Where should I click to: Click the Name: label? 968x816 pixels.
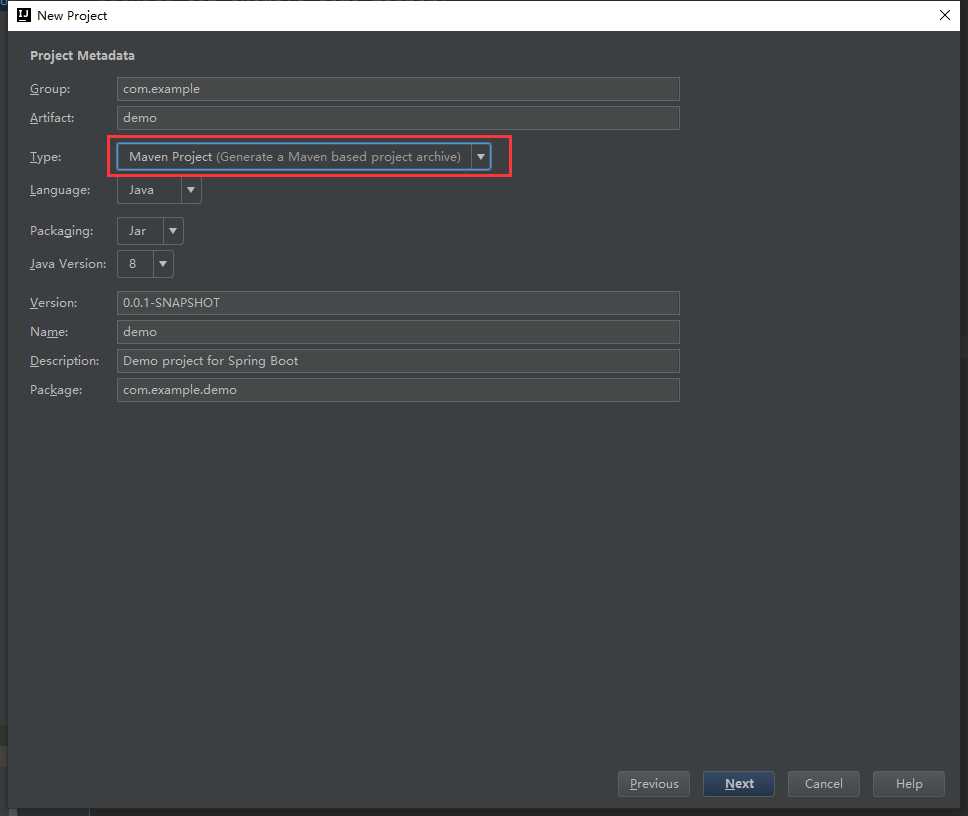(x=49, y=332)
